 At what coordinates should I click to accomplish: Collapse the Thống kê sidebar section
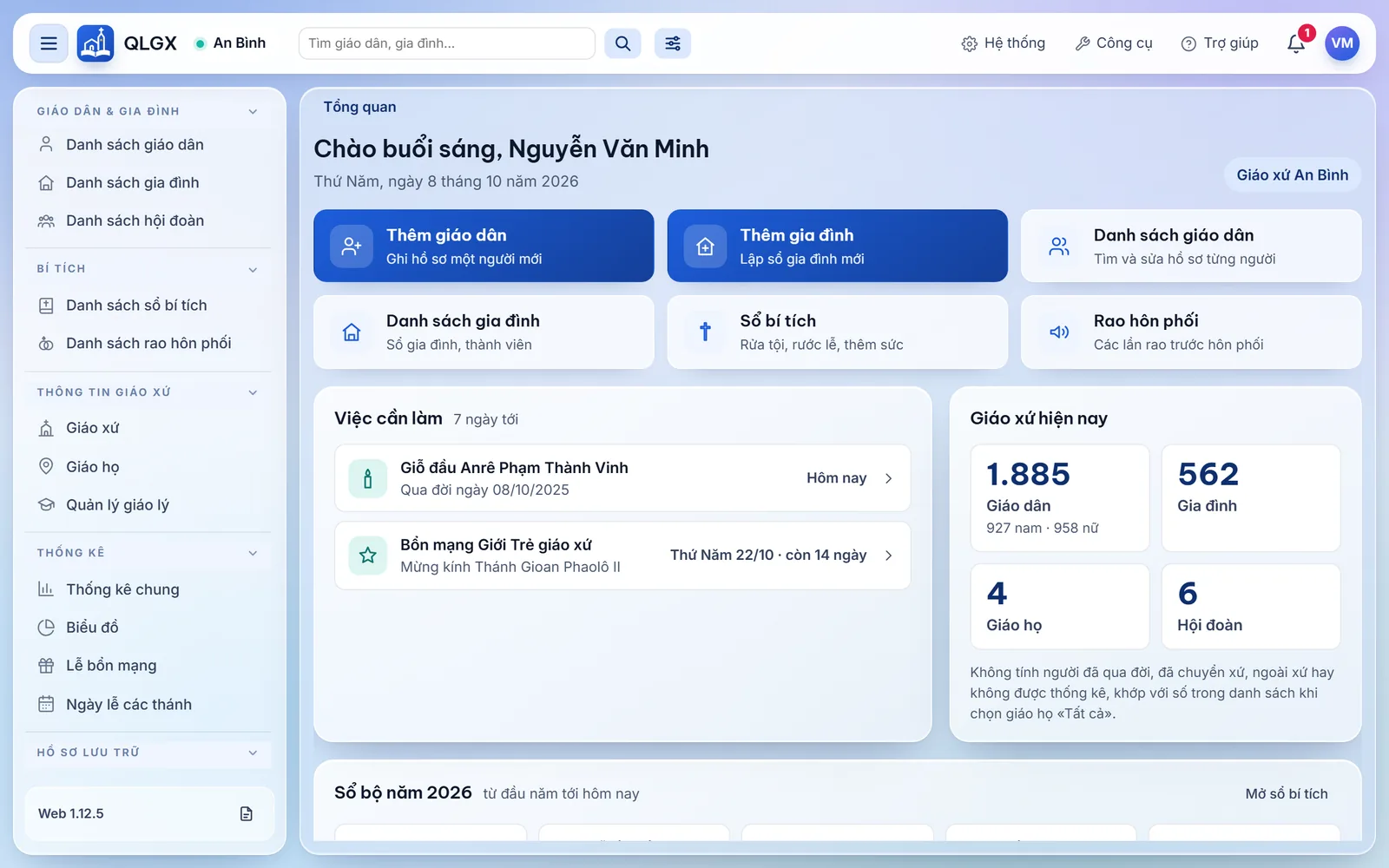(x=253, y=553)
